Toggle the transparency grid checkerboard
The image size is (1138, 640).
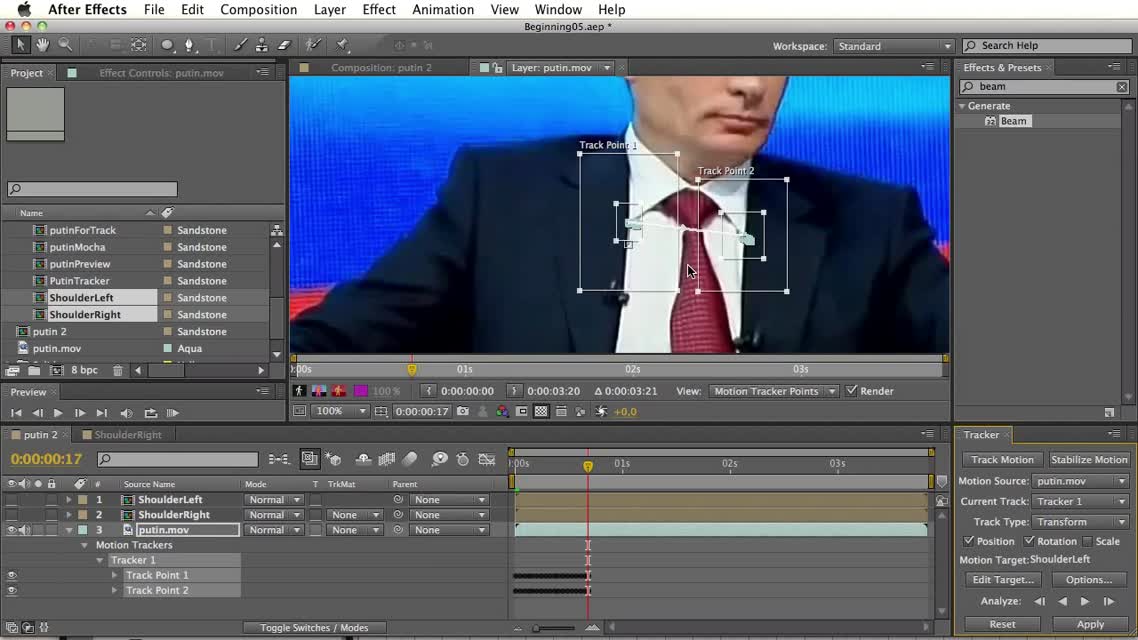[541, 411]
